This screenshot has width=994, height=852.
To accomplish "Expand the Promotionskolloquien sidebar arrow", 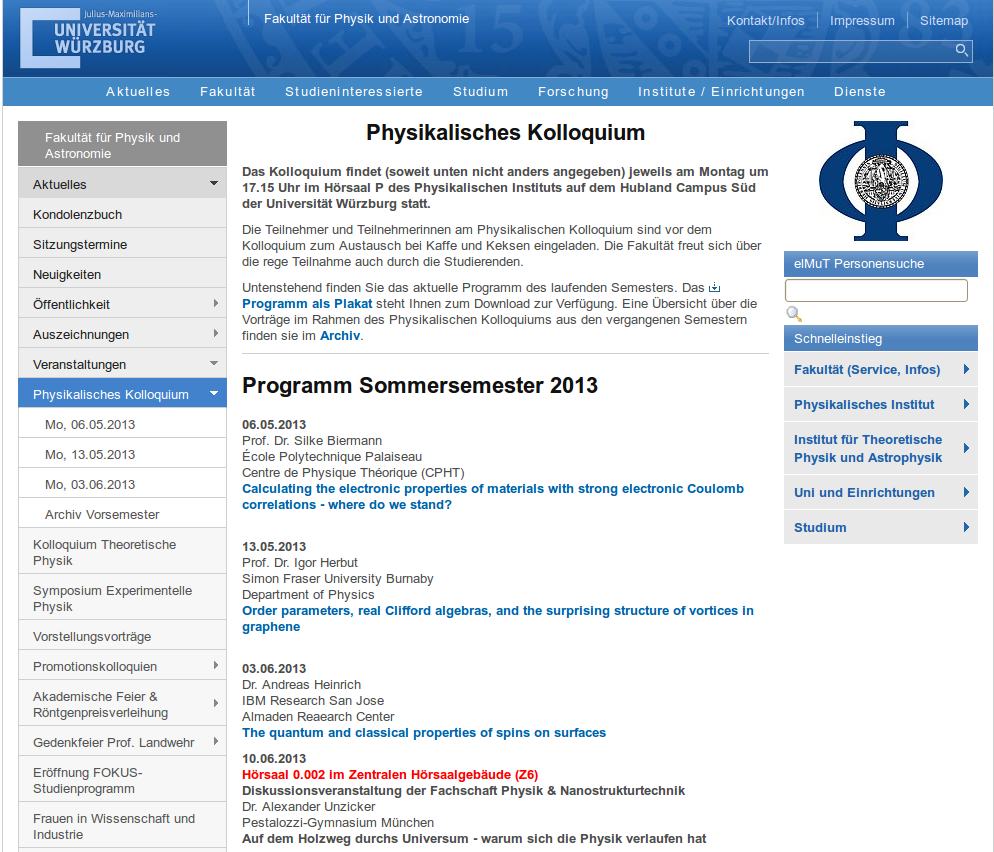I will pos(216,665).
